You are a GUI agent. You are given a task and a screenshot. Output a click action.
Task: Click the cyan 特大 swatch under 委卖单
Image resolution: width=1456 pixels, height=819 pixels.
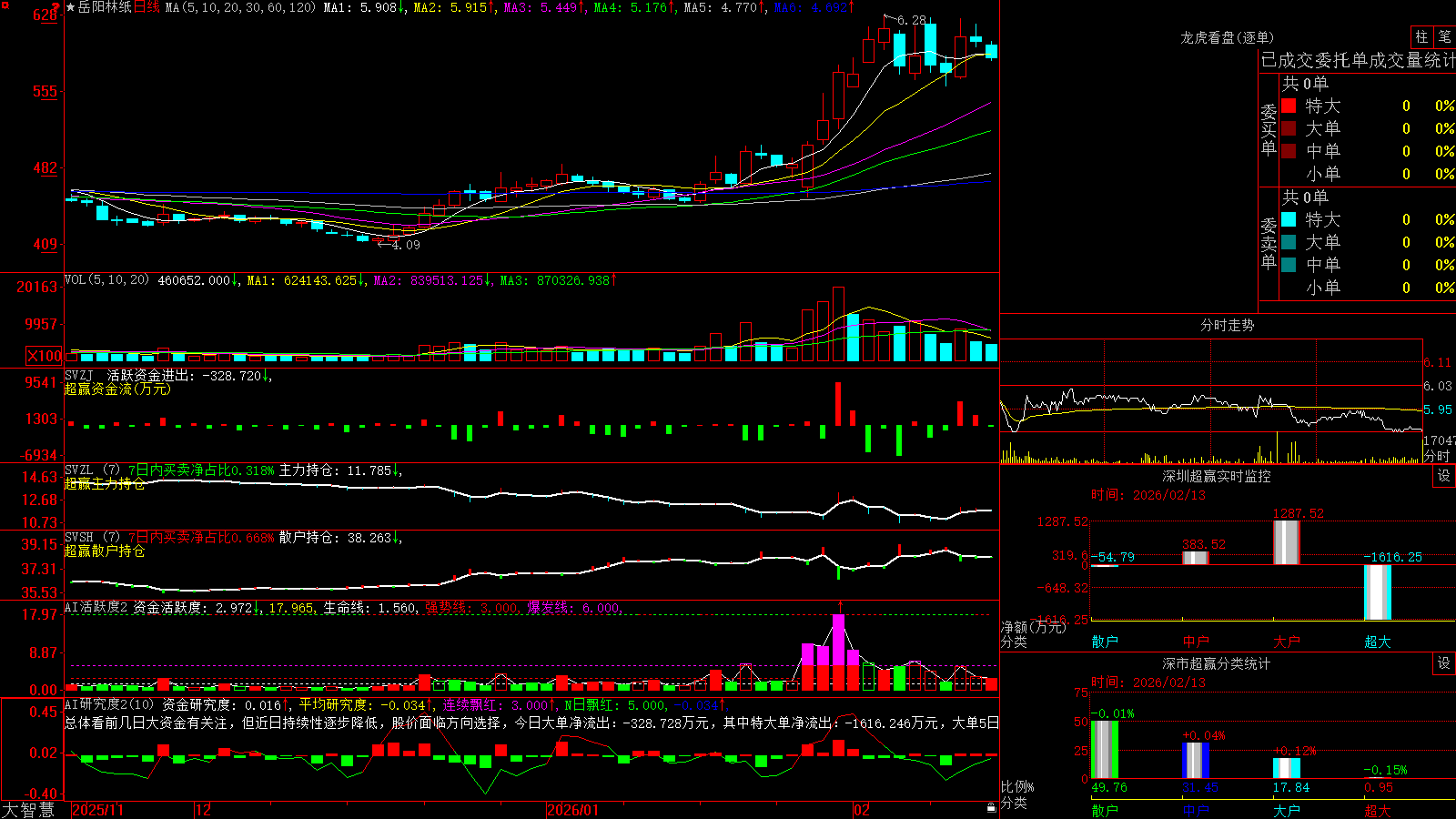[1289, 219]
